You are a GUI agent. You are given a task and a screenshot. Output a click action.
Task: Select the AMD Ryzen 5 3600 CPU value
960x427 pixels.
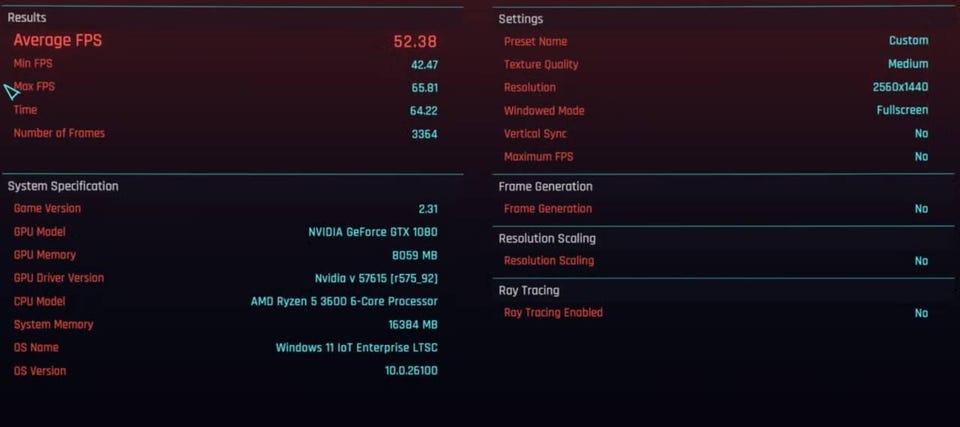point(344,301)
